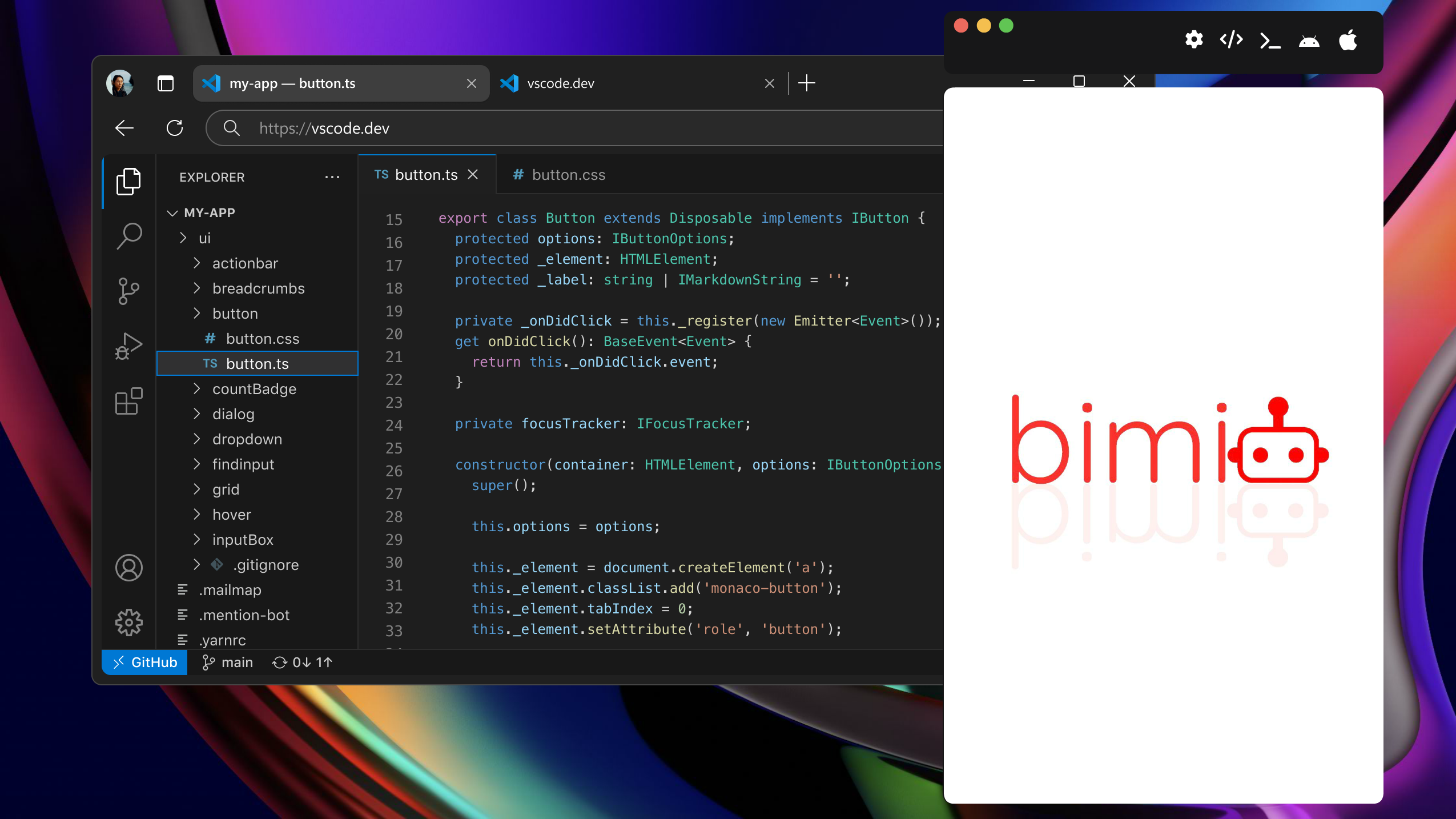Open the .yarnrc file
Image resolution: width=1456 pixels, height=819 pixels.
click(x=257, y=640)
